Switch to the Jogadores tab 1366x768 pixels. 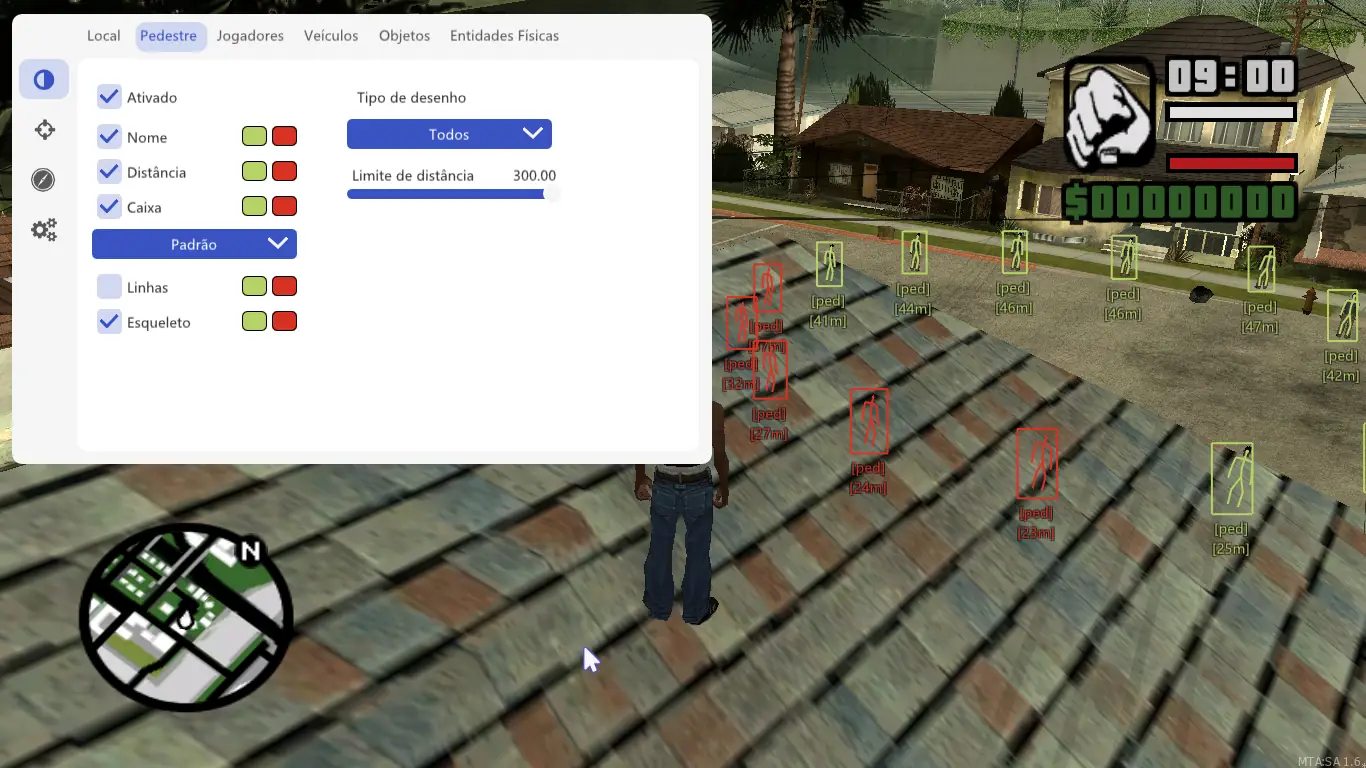(x=250, y=36)
